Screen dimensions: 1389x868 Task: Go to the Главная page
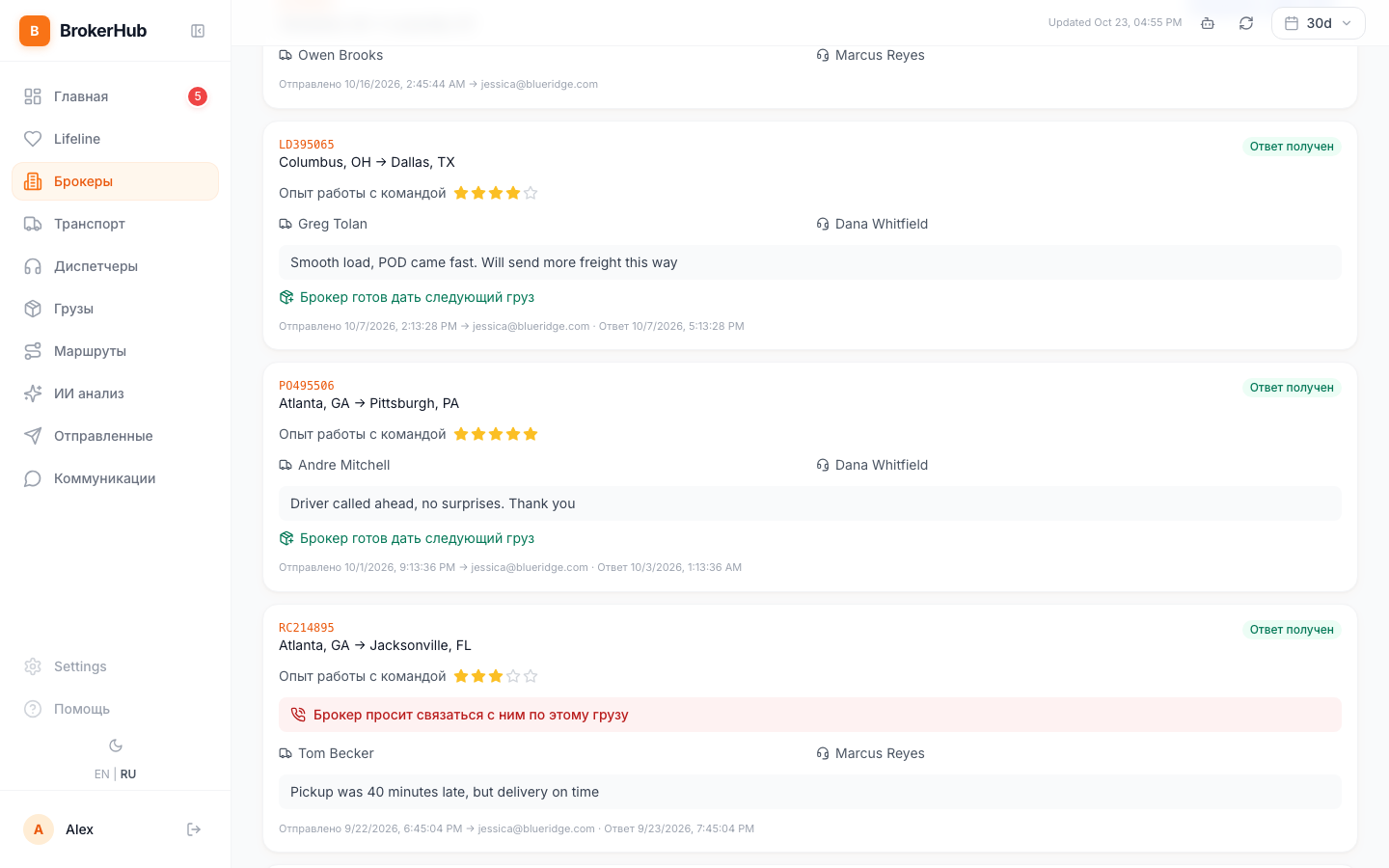tap(115, 96)
